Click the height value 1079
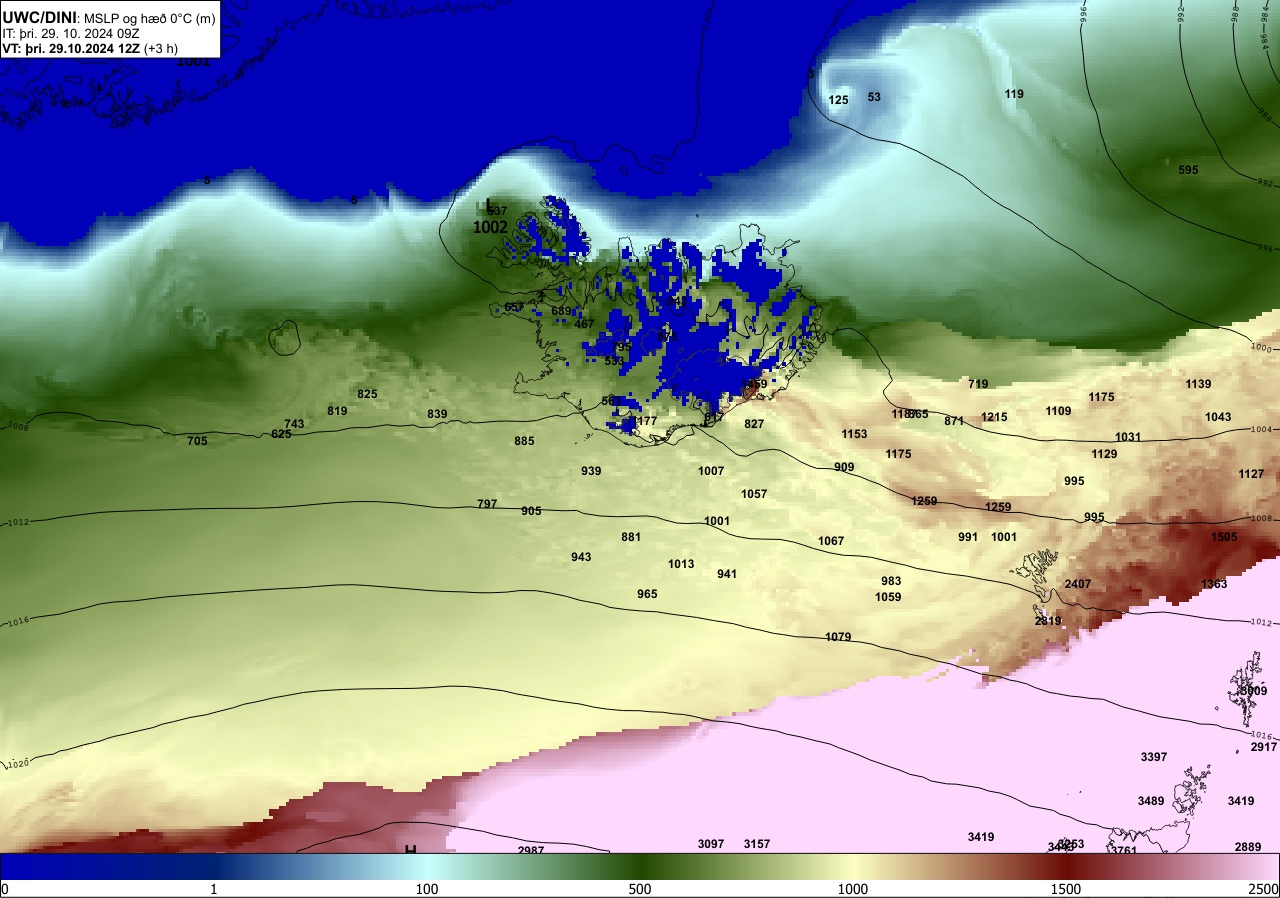 tap(838, 637)
